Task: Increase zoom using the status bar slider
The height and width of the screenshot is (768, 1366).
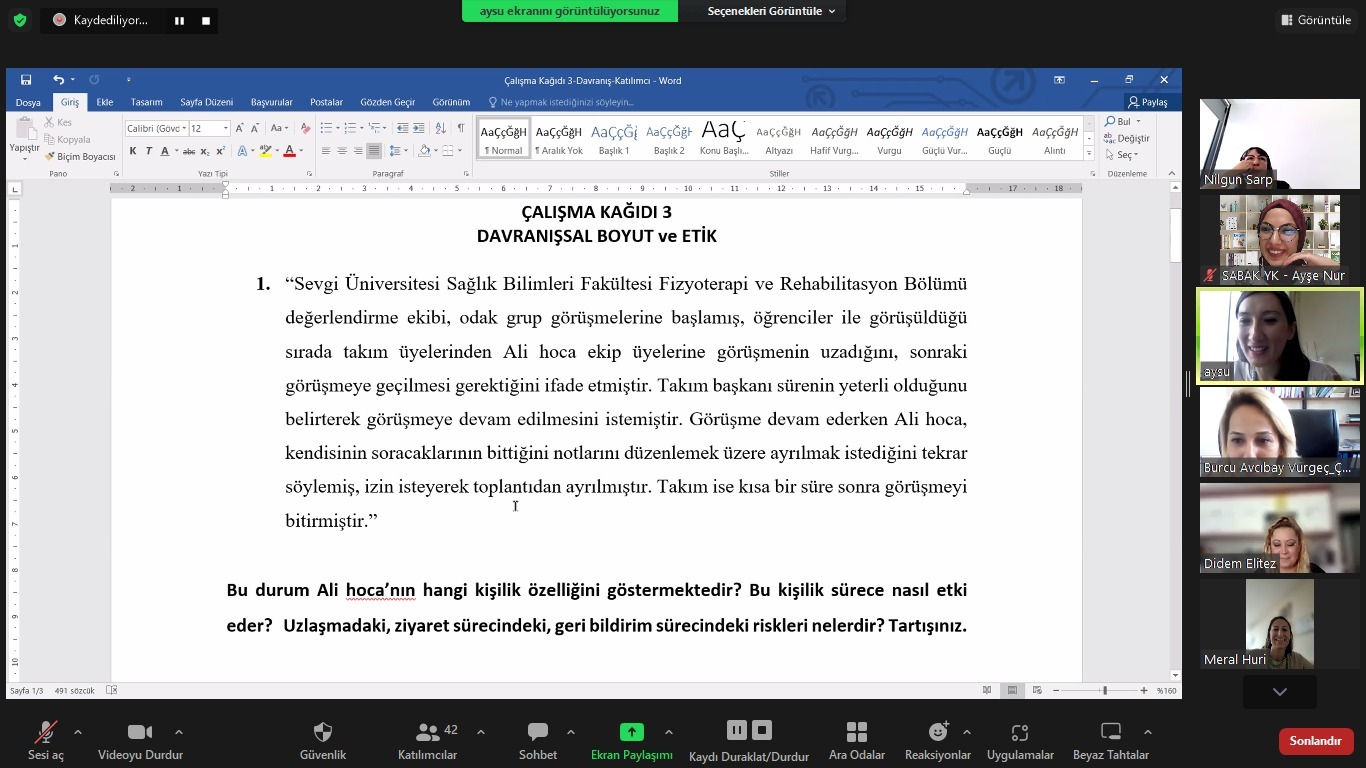Action: [x=1143, y=690]
